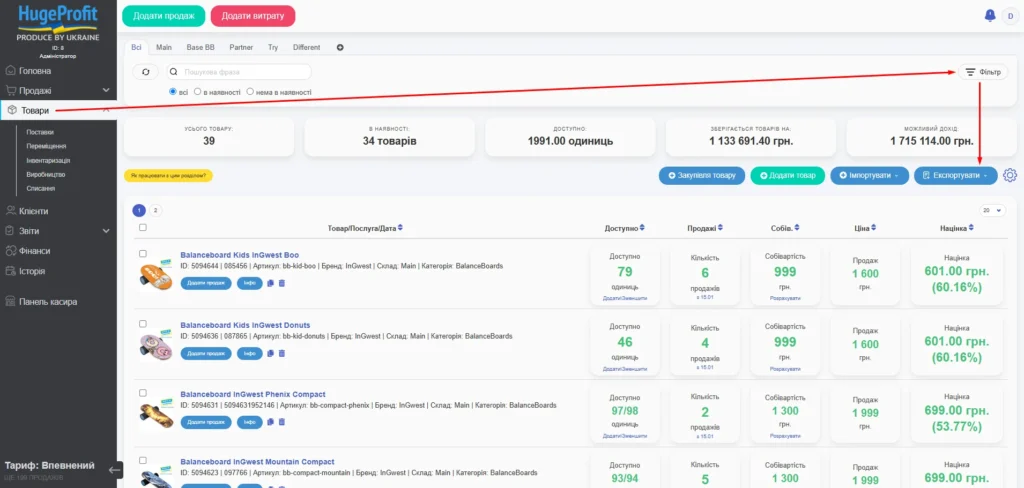Open the user avatar 'D' menu
This screenshot has width=1024, height=488.
tap(1008, 15)
